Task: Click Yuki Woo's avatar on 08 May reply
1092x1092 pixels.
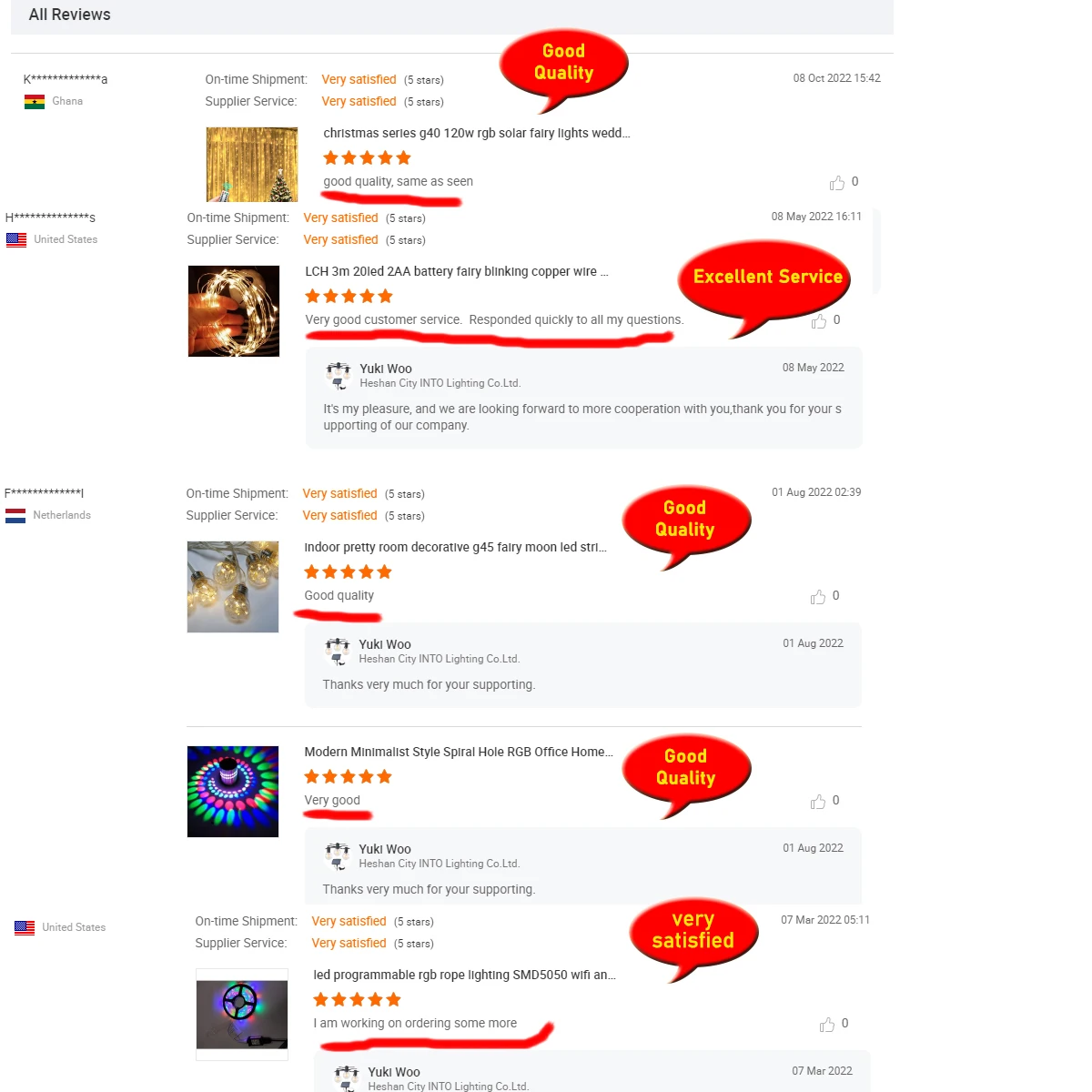Action: [x=339, y=375]
